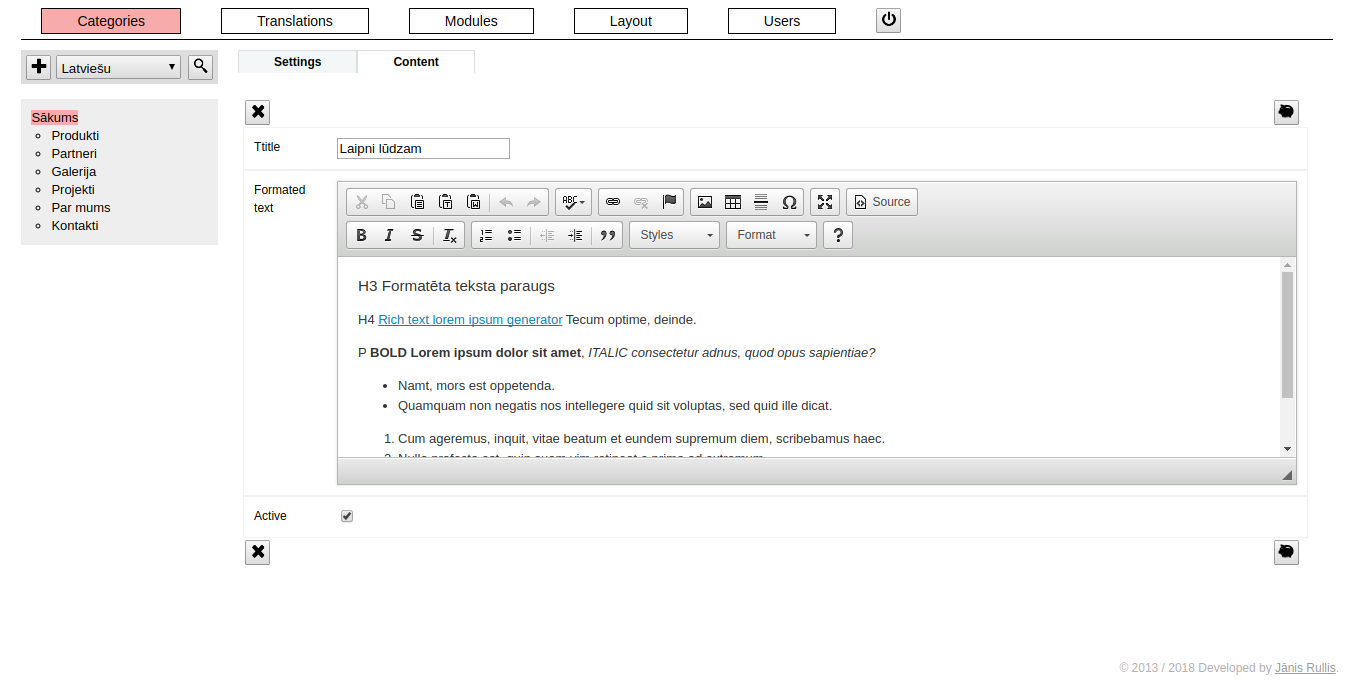Open the Styles dropdown
The image size is (1354, 683).
(674, 235)
